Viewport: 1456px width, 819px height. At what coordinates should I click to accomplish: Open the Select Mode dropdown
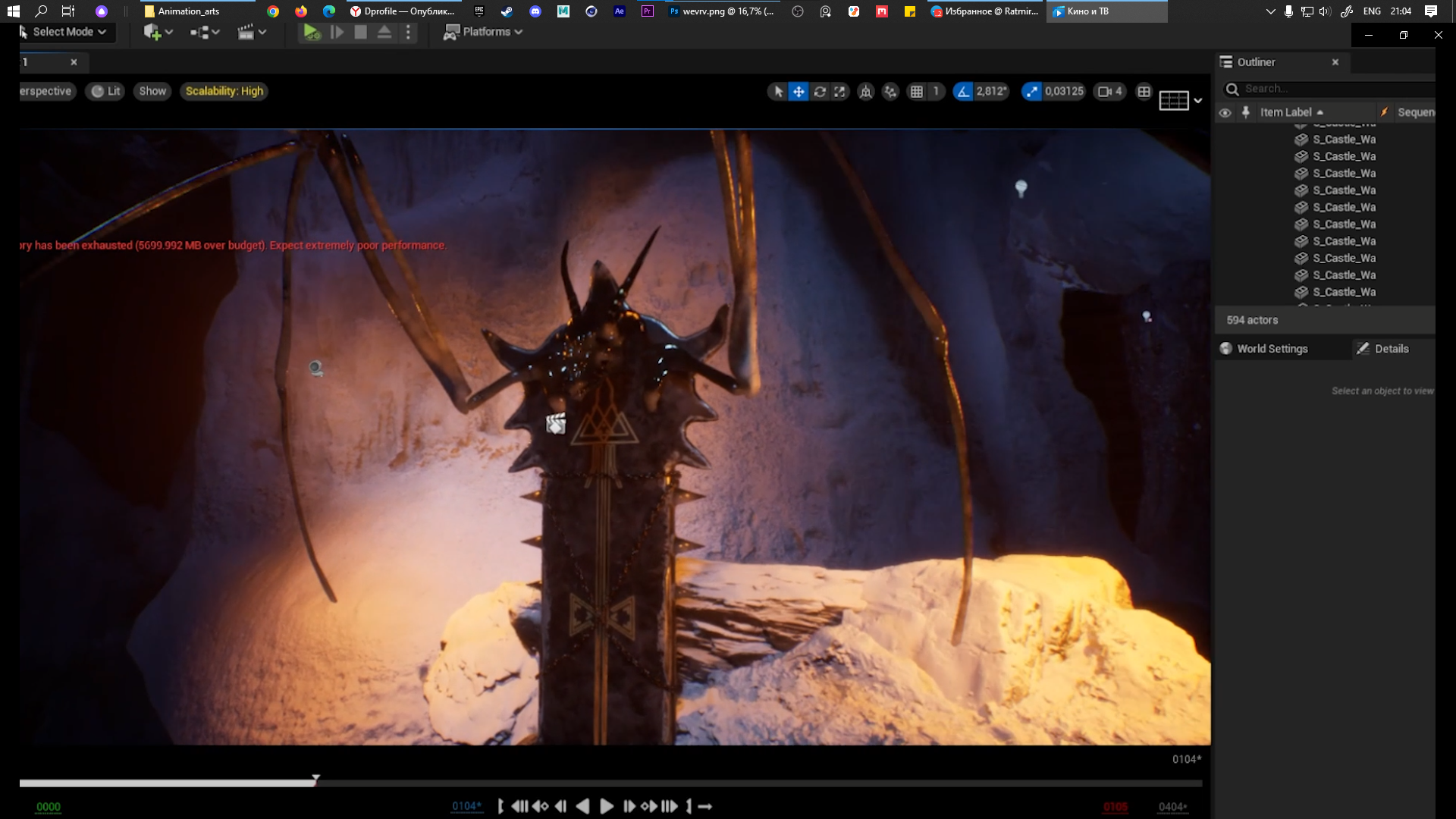coord(64,32)
